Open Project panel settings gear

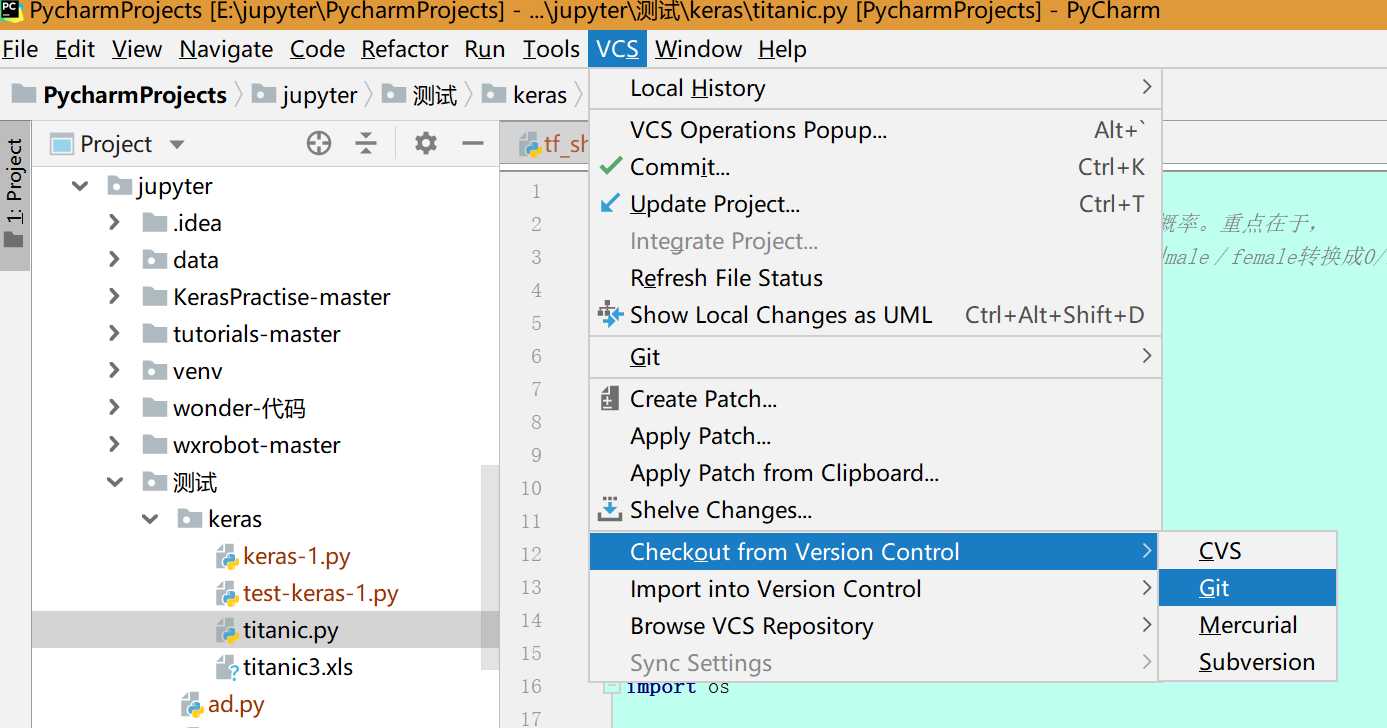click(x=426, y=144)
